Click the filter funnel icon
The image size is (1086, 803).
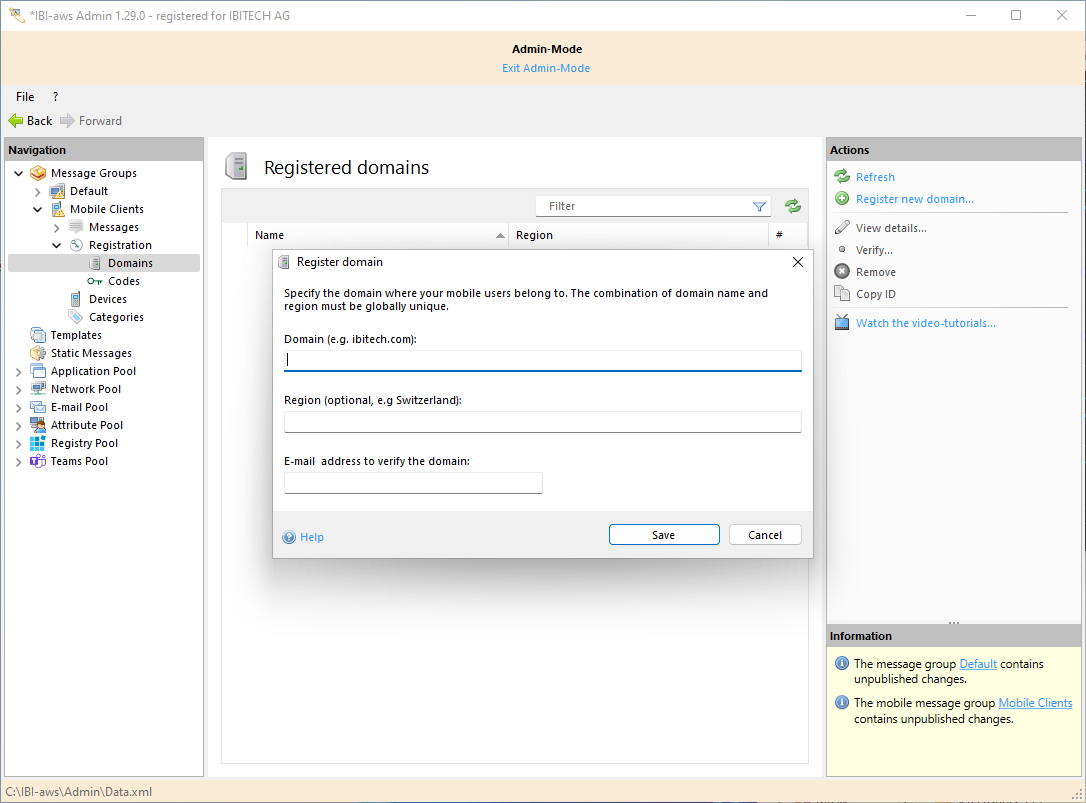coord(759,207)
